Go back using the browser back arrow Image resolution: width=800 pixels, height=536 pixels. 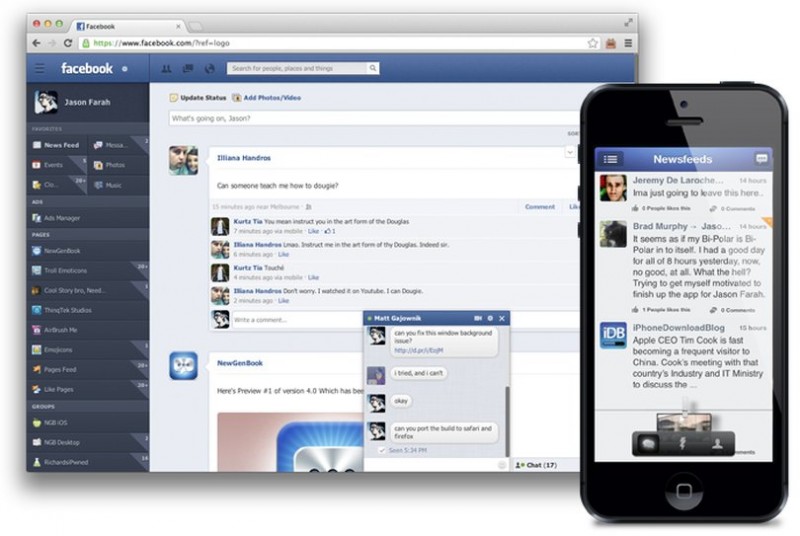click(x=36, y=43)
